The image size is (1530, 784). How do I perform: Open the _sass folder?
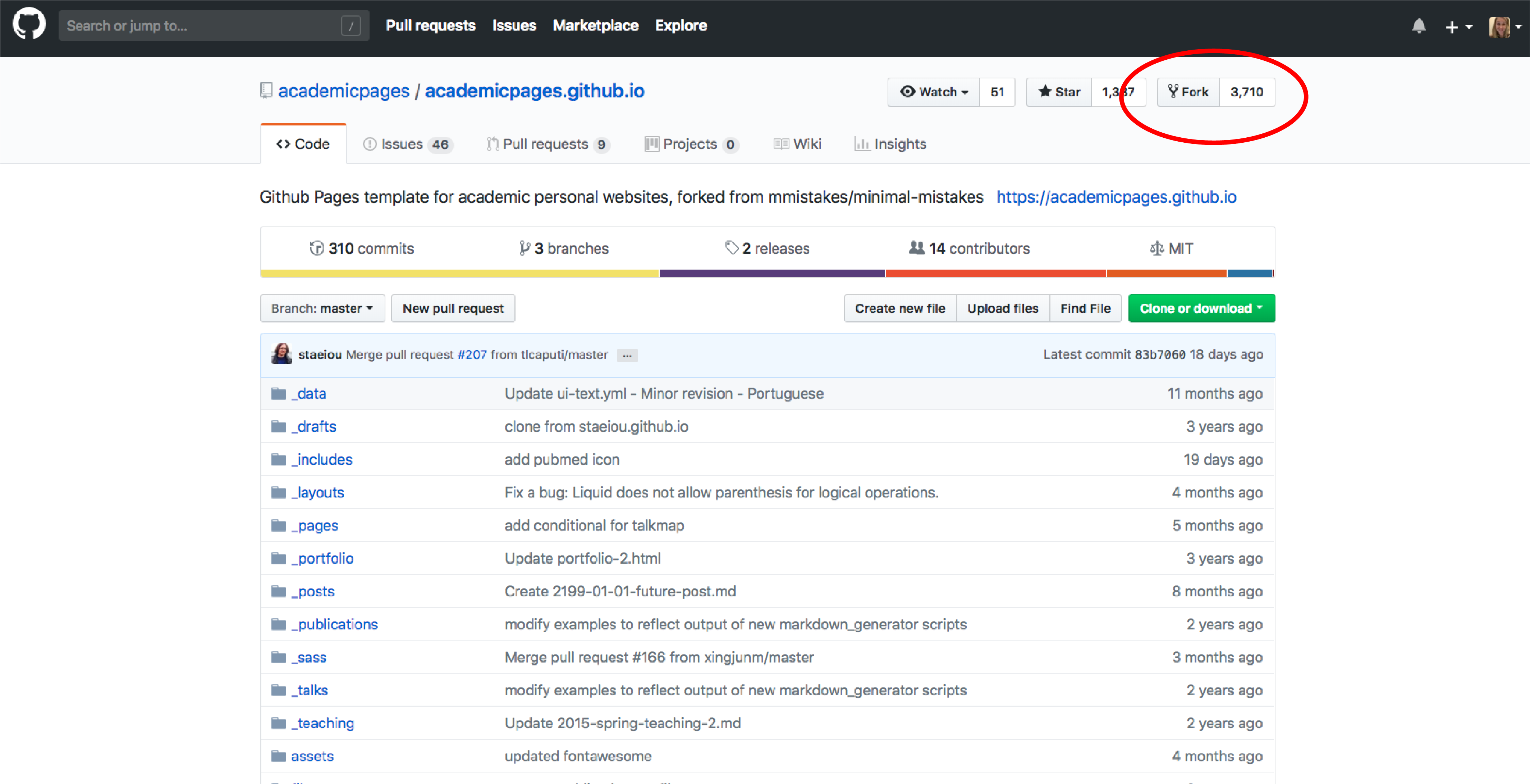tap(309, 657)
